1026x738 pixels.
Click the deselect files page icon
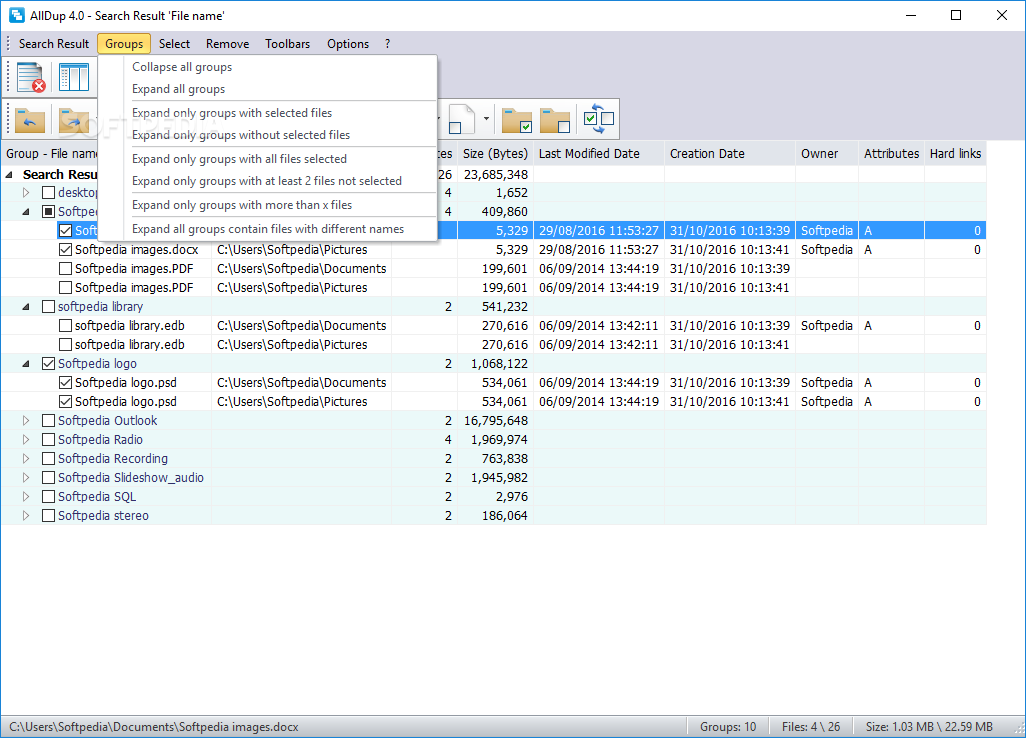461,119
